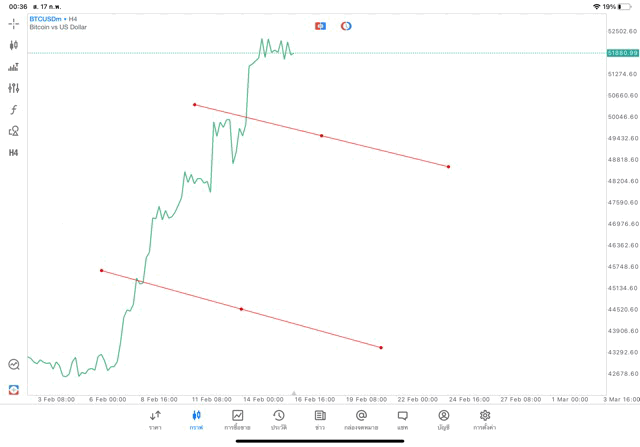The image size is (640, 447).
Task: Open the function (f) indicators icon
Action: point(14,110)
